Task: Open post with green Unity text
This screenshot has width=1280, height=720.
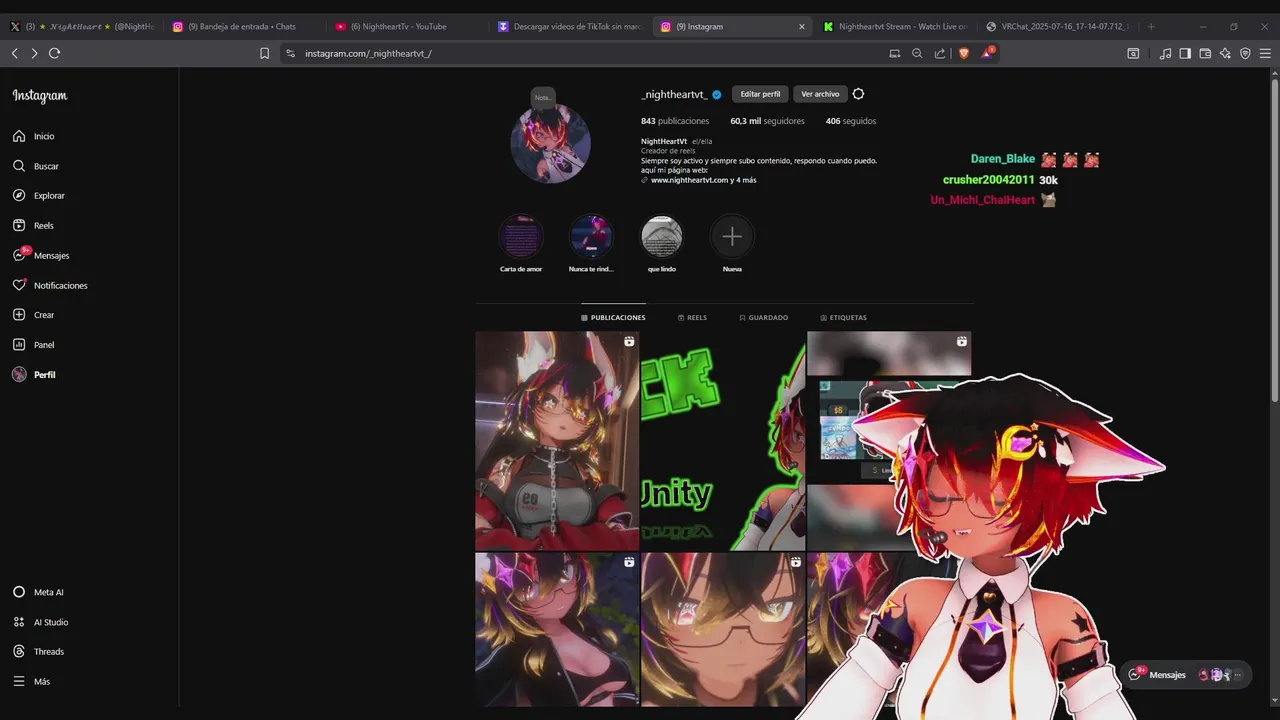Action: tap(723, 441)
